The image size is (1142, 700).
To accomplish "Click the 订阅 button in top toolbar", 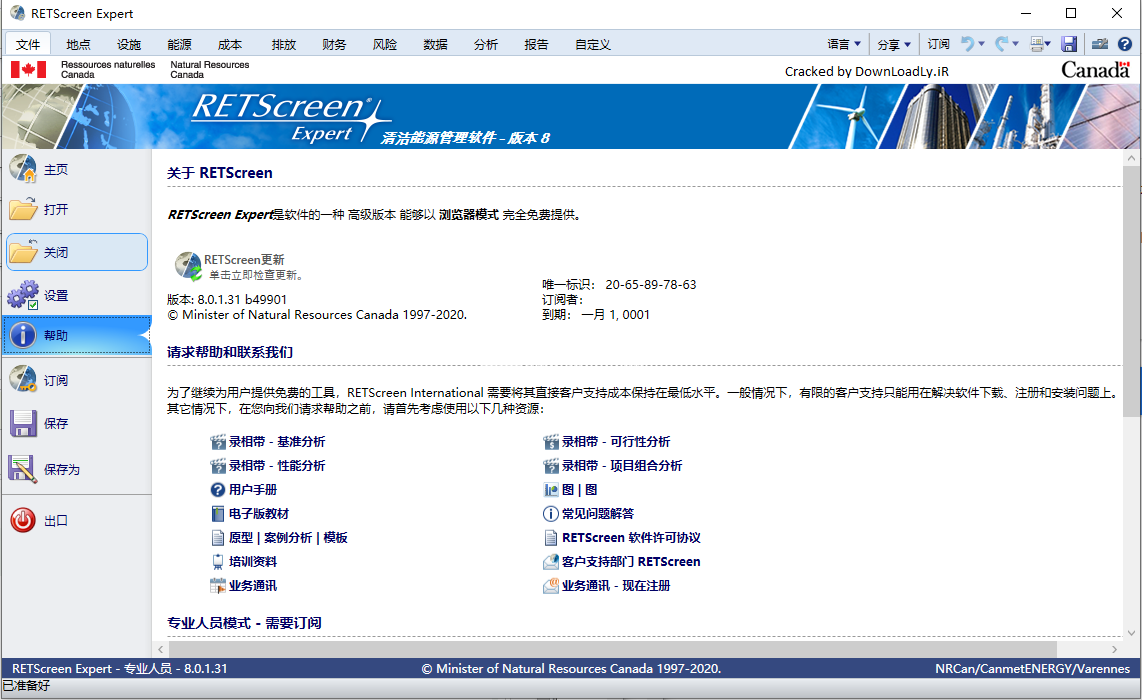I will click(x=938, y=44).
